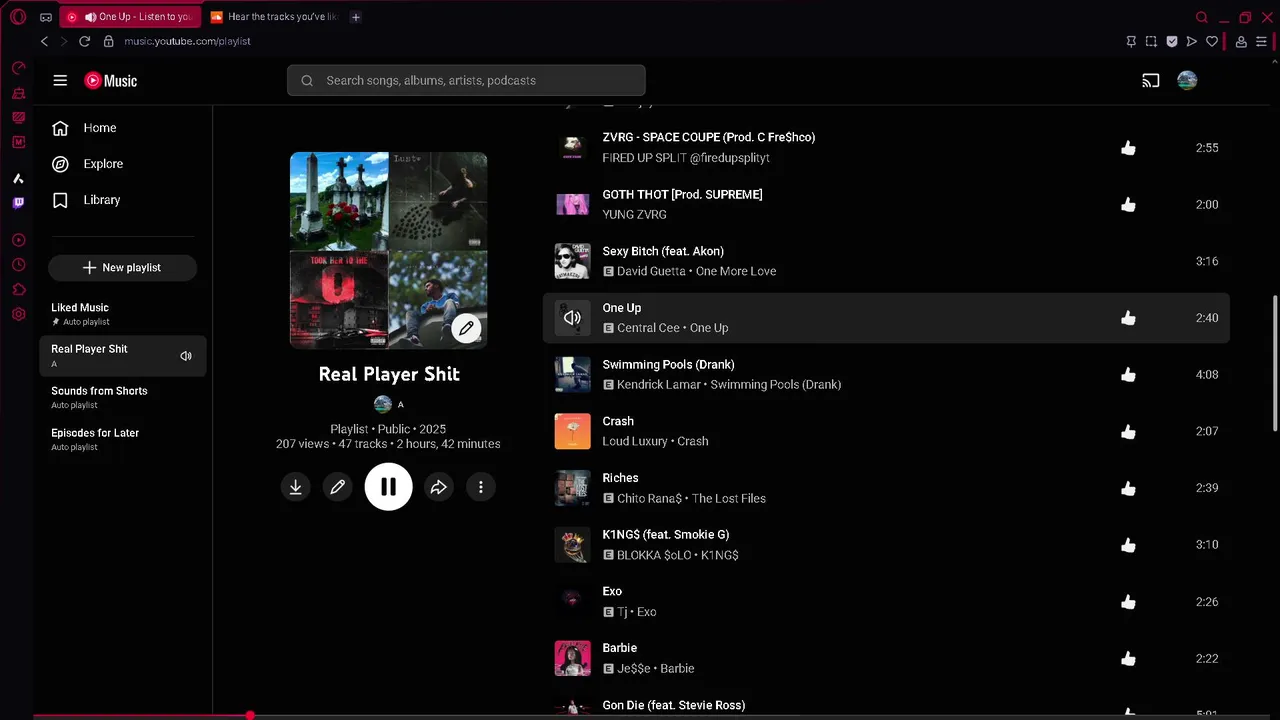Download the Real Player Shit playlist
The width and height of the screenshot is (1280, 720).
(295, 487)
